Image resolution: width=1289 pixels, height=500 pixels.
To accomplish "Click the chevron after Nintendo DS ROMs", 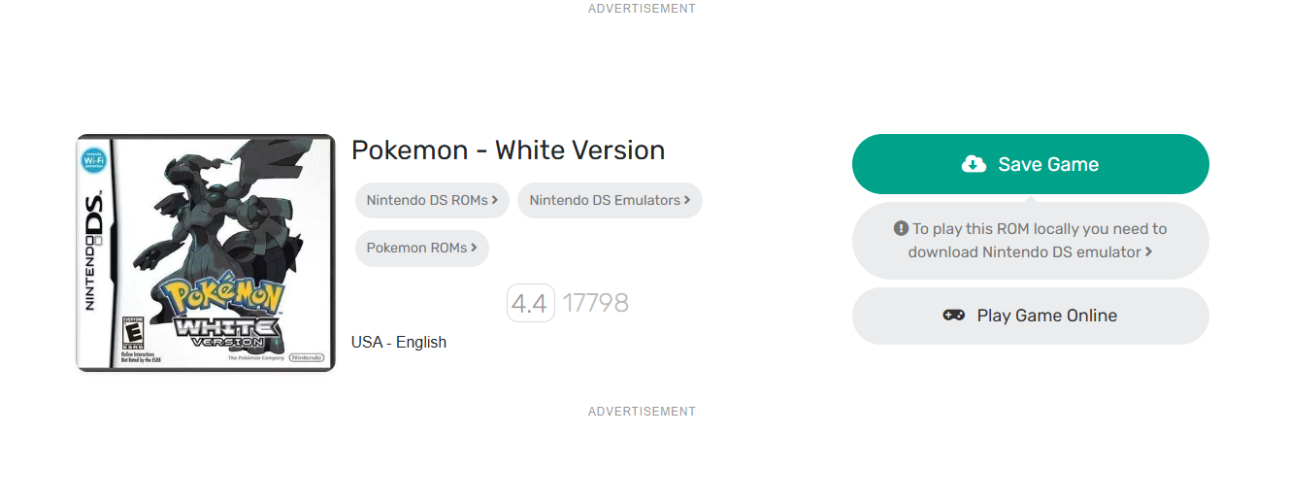I will pyautogui.click(x=495, y=200).
